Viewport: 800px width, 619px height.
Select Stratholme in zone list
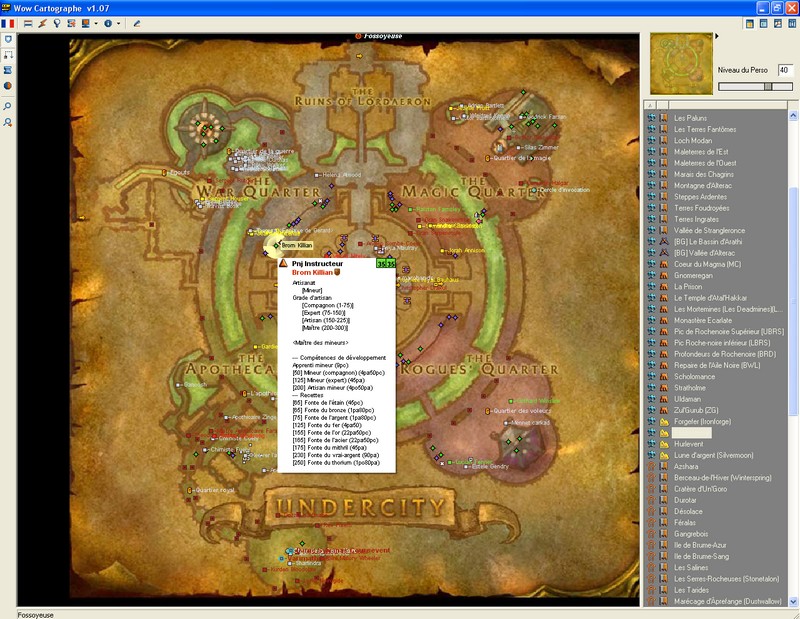[690, 387]
